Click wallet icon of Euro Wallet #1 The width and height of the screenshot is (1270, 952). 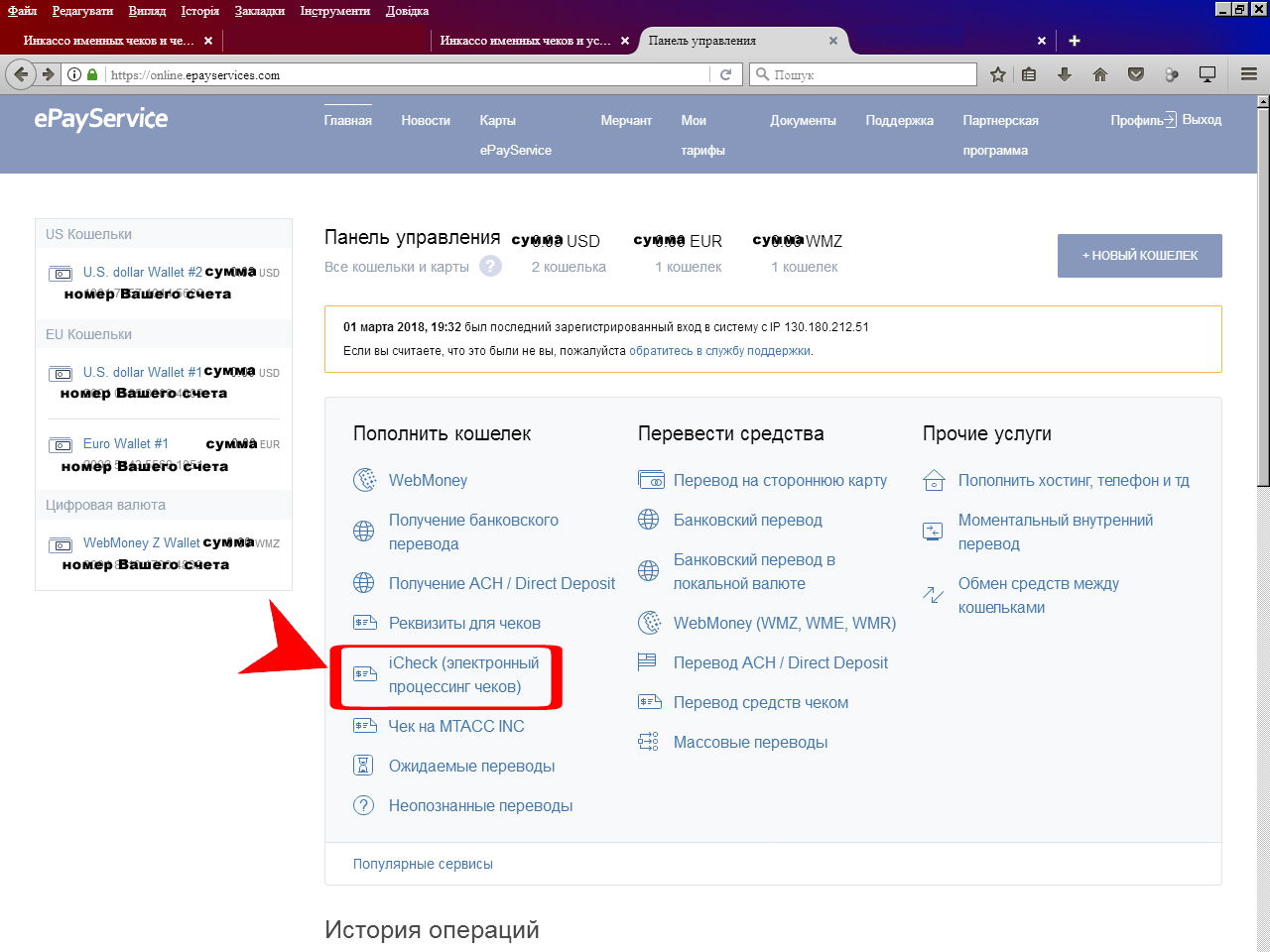[62, 445]
